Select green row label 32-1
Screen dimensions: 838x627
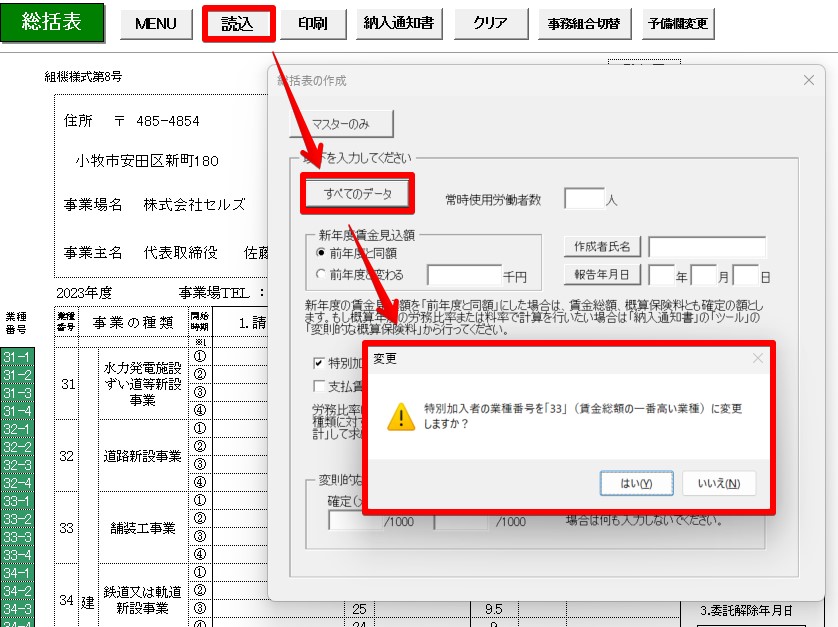click(x=17, y=429)
